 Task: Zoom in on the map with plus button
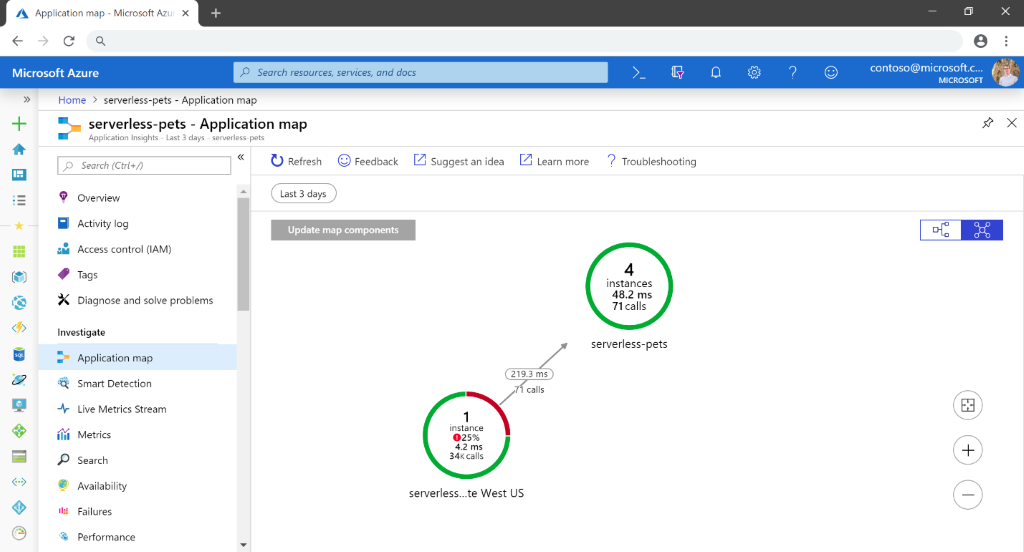(968, 450)
